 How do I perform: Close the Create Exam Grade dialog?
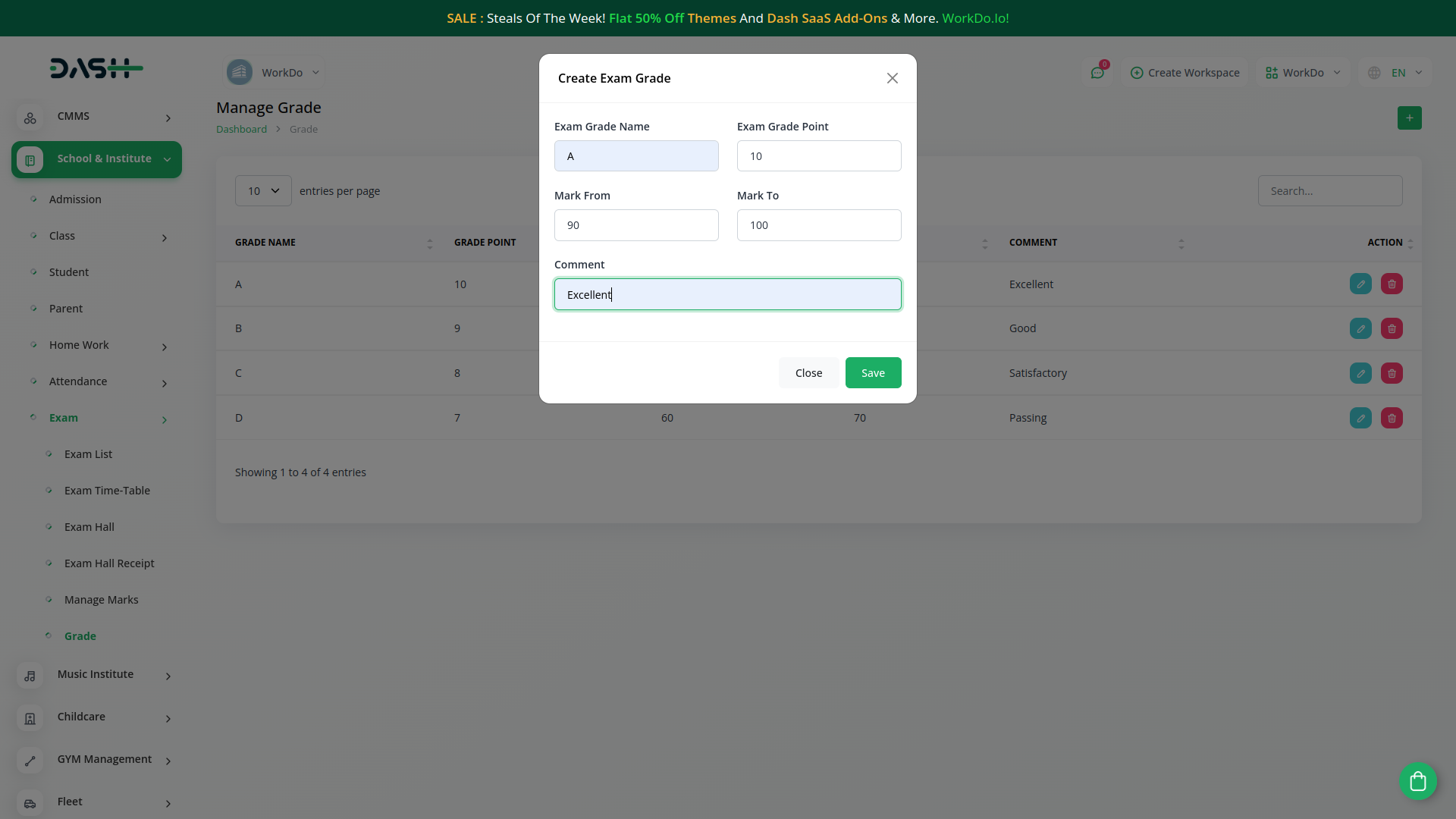[x=892, y=78]
